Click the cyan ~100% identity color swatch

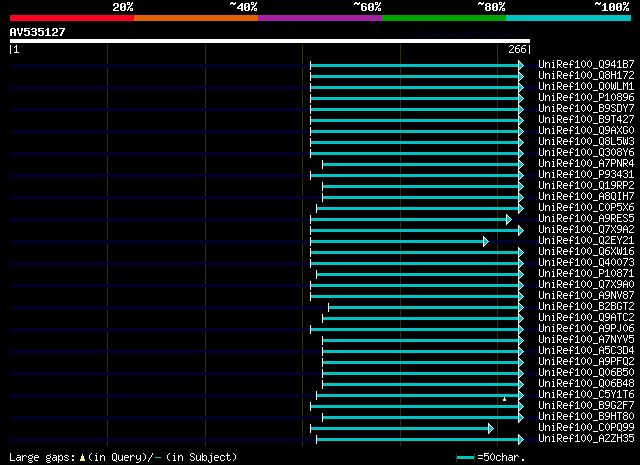click(569, 18)
